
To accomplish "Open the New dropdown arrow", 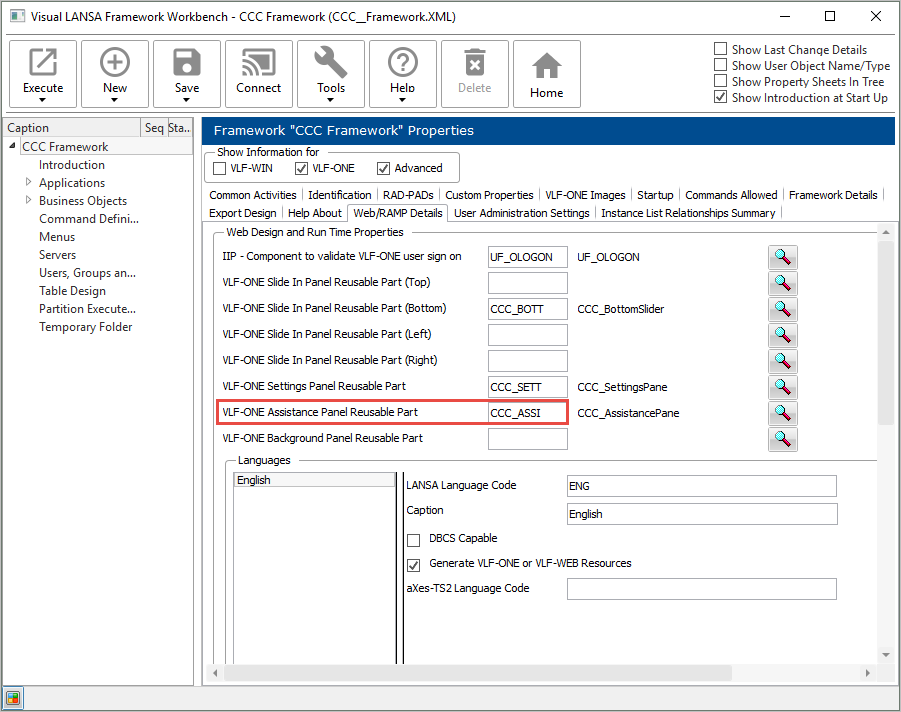I will click(x=114, y=100).
